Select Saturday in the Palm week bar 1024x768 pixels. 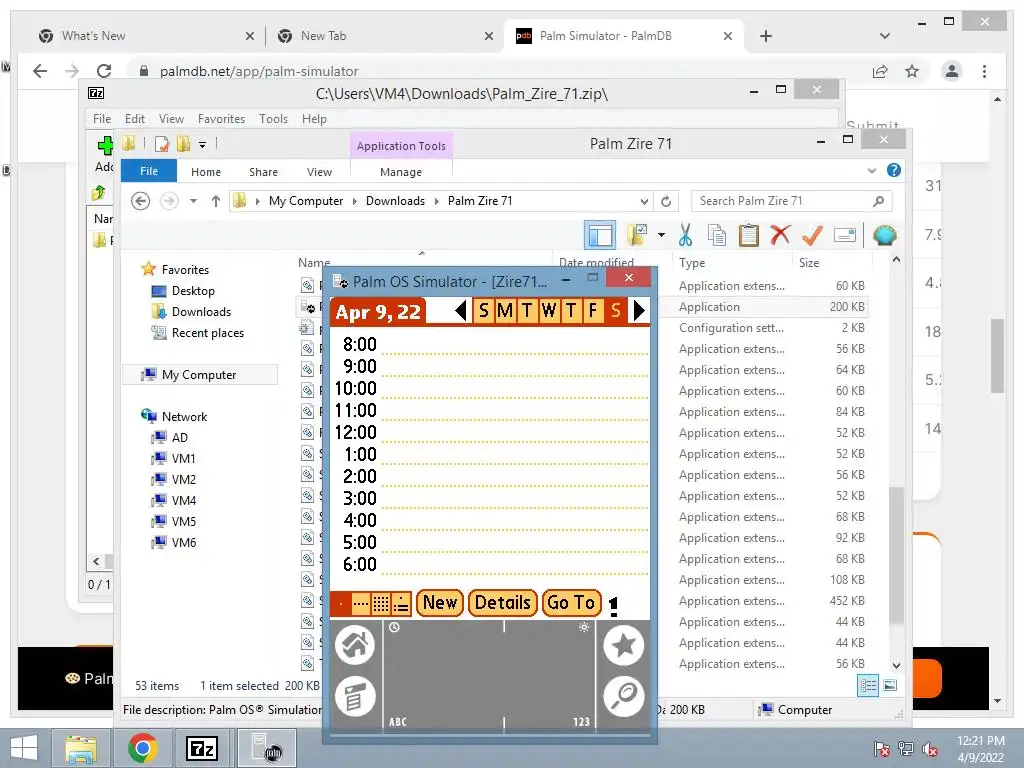tap(615, 310)
